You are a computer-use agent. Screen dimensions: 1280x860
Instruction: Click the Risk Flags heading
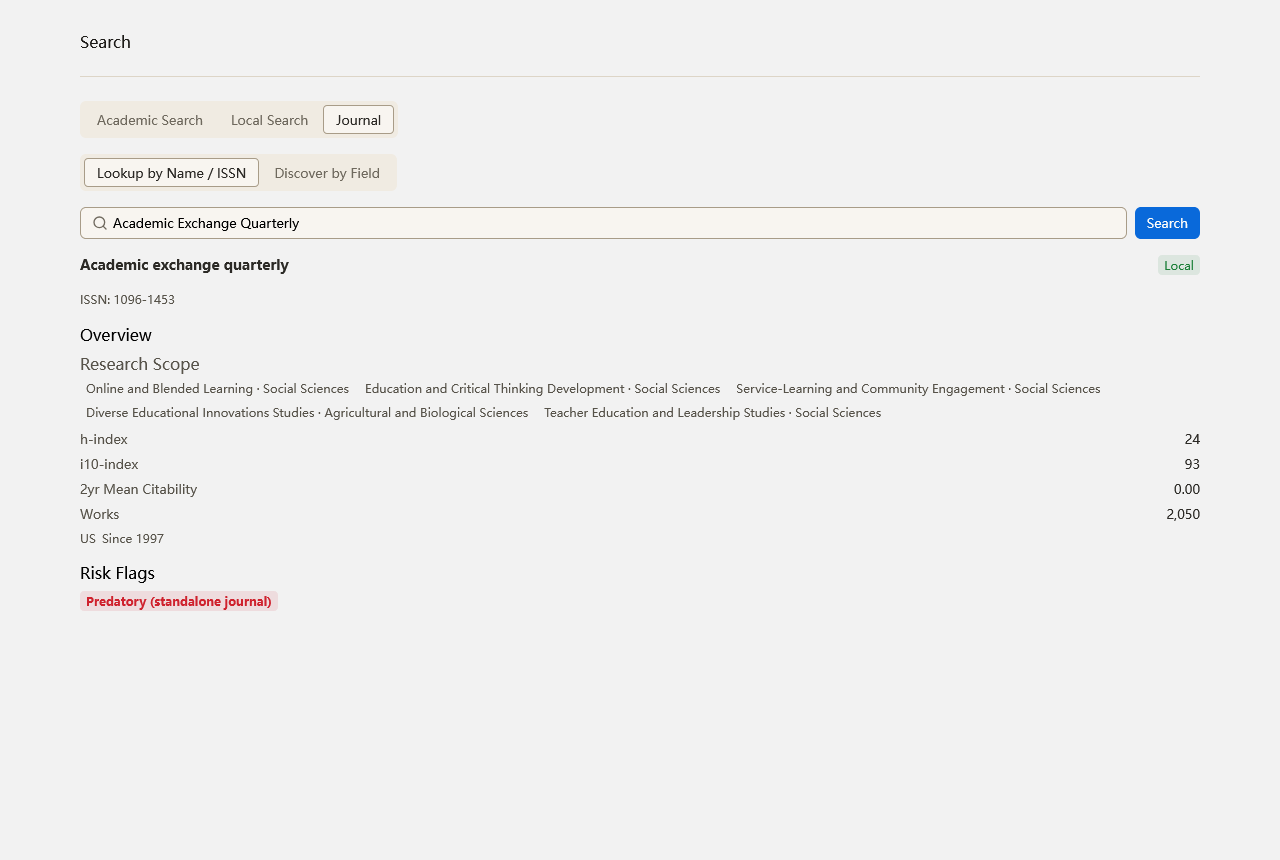point(117,573)
